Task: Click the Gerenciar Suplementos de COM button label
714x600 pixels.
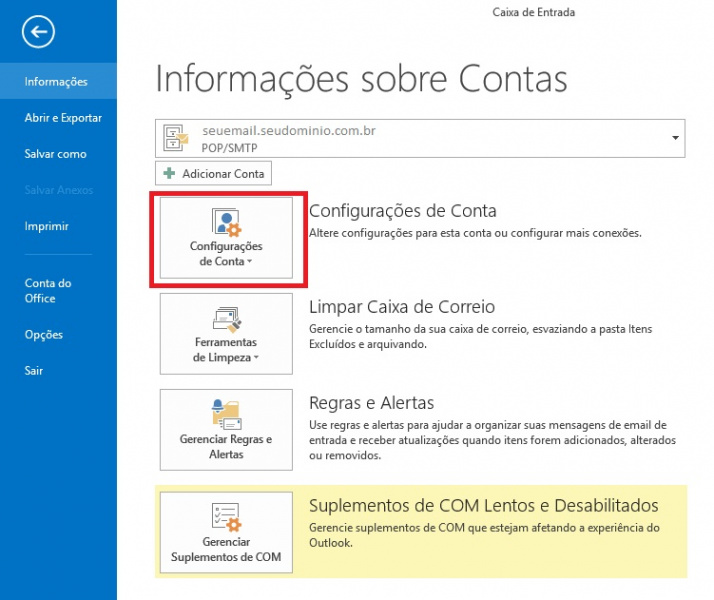Action: tap(226, 549)
